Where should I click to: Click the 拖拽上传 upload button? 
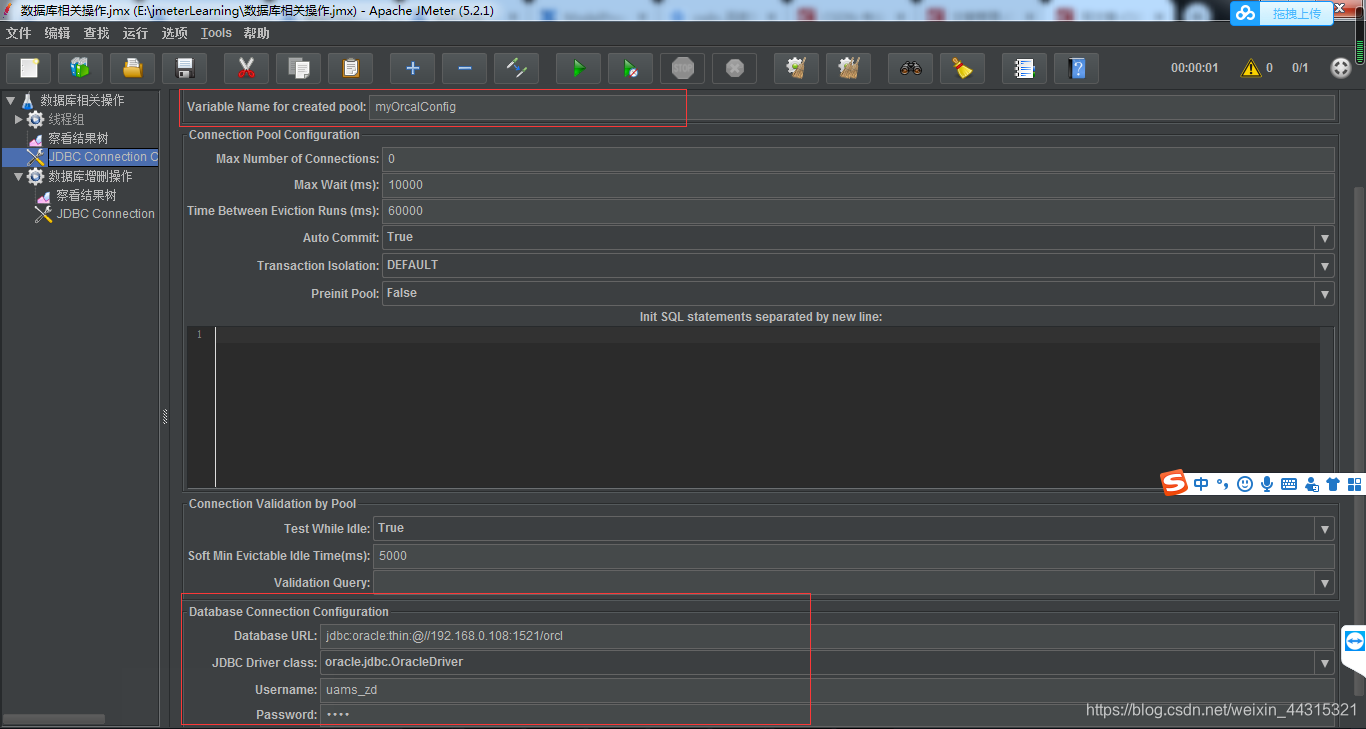[1297, 13]
